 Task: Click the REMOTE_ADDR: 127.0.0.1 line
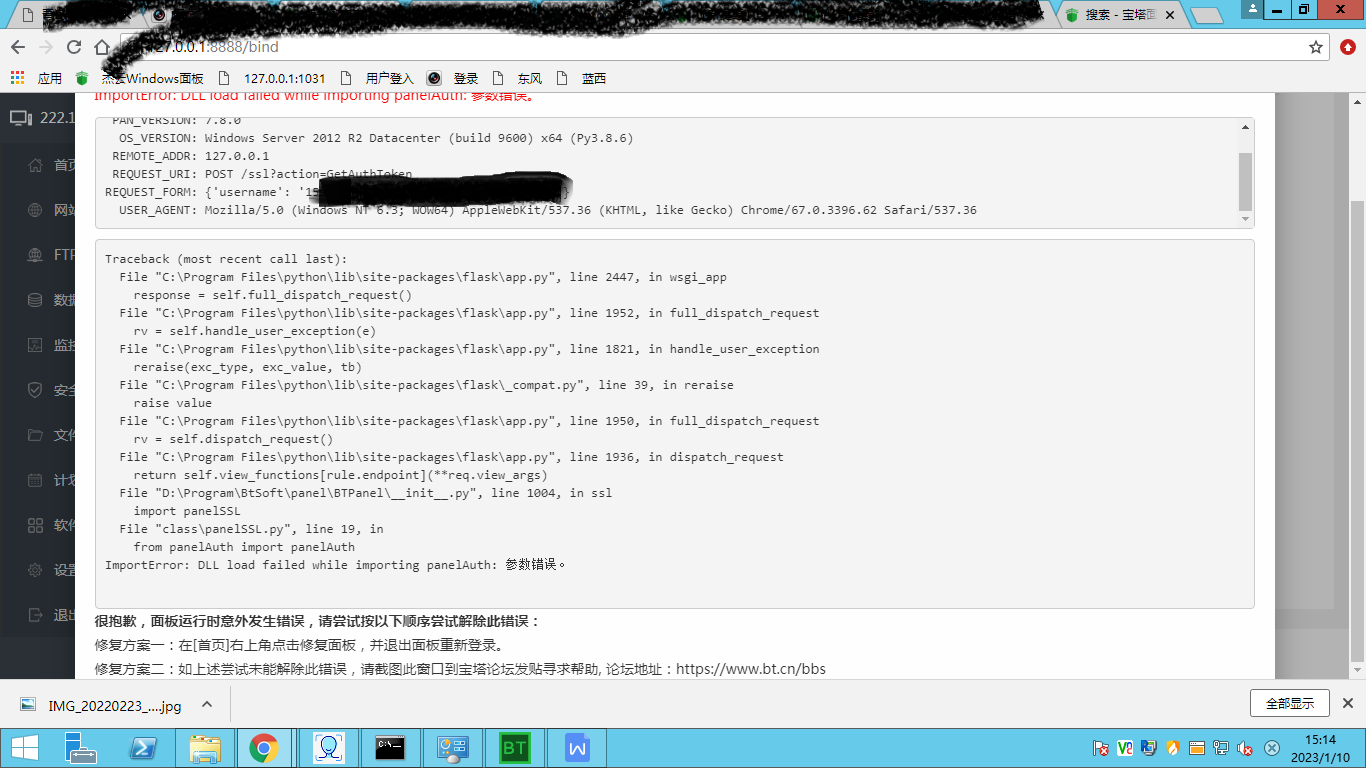190,156
